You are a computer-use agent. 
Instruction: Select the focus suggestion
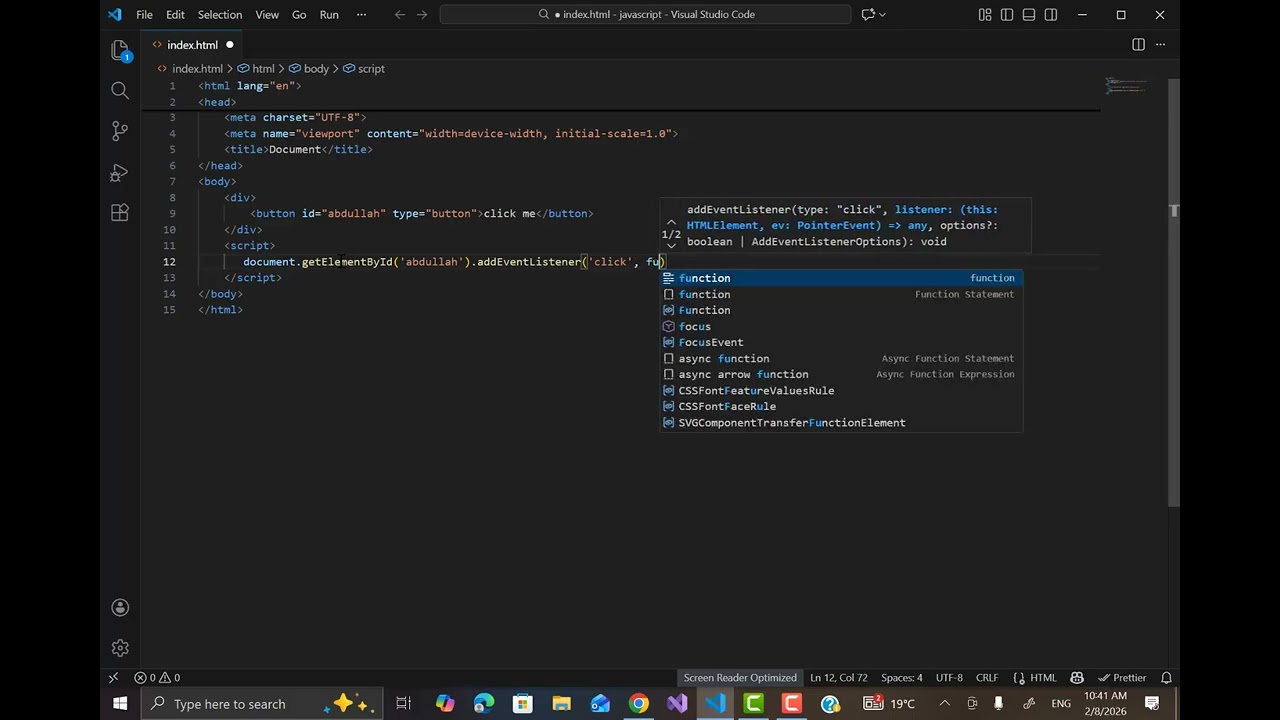pos(842,326)
